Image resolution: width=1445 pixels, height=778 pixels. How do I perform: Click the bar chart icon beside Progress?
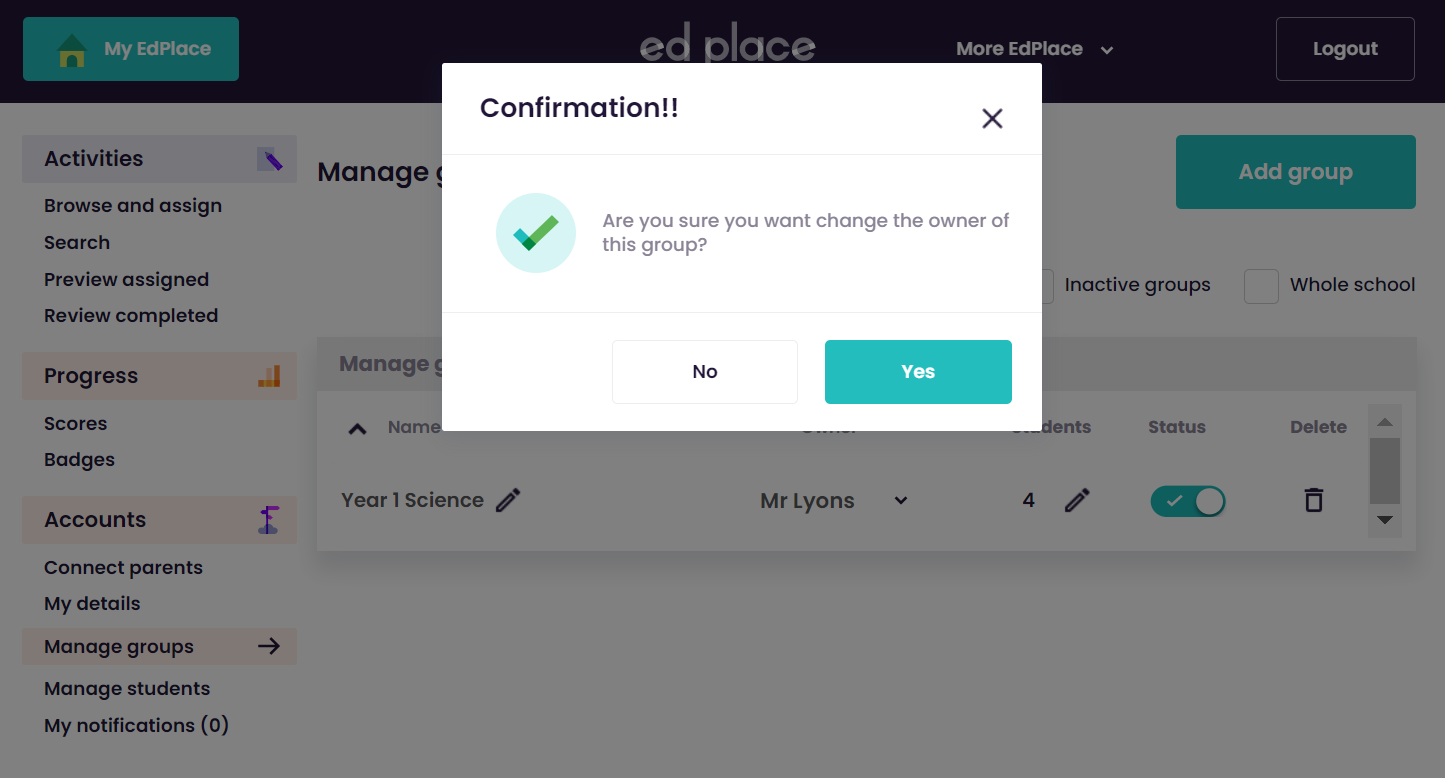[x=269, y=376]
